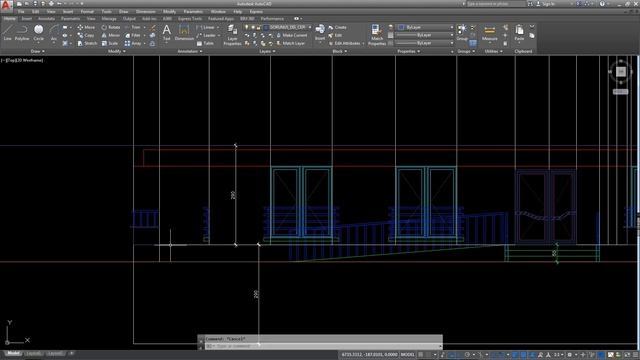
Task: Switch to the Model layout tab
Action: coord(13,353)
